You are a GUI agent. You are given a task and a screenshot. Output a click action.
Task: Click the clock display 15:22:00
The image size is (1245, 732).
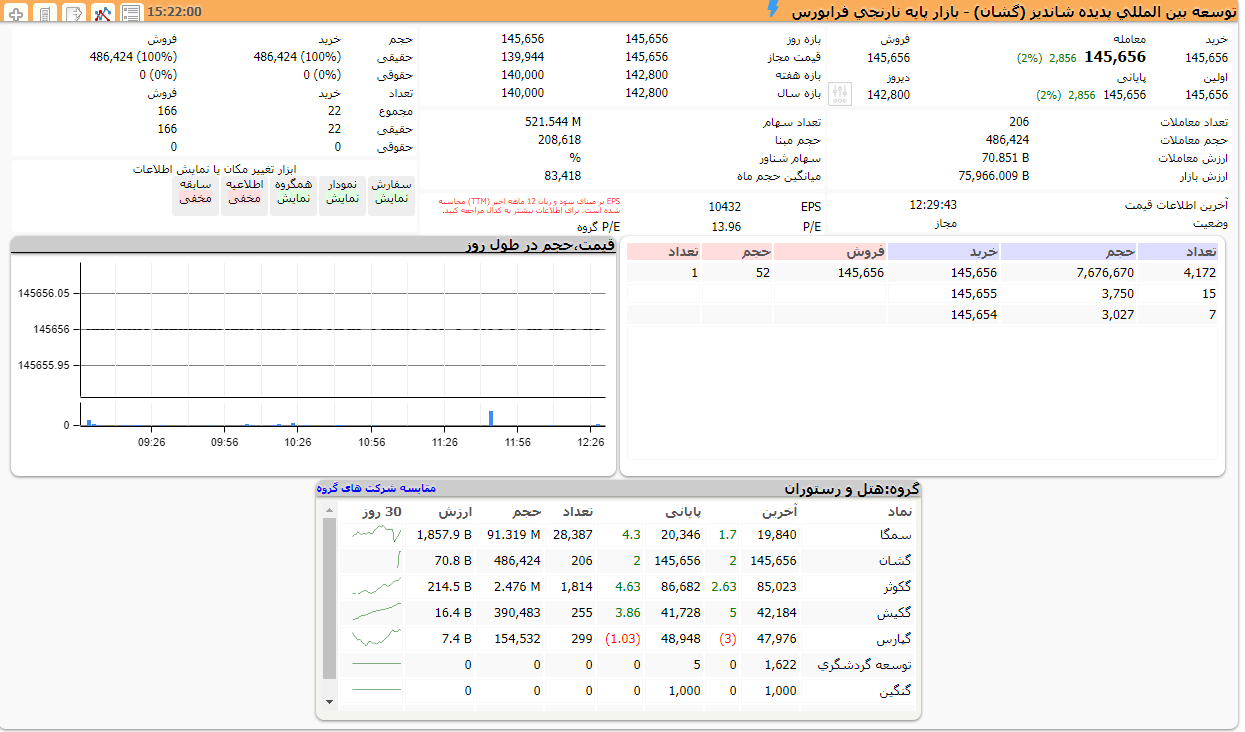tap(174, 12)
